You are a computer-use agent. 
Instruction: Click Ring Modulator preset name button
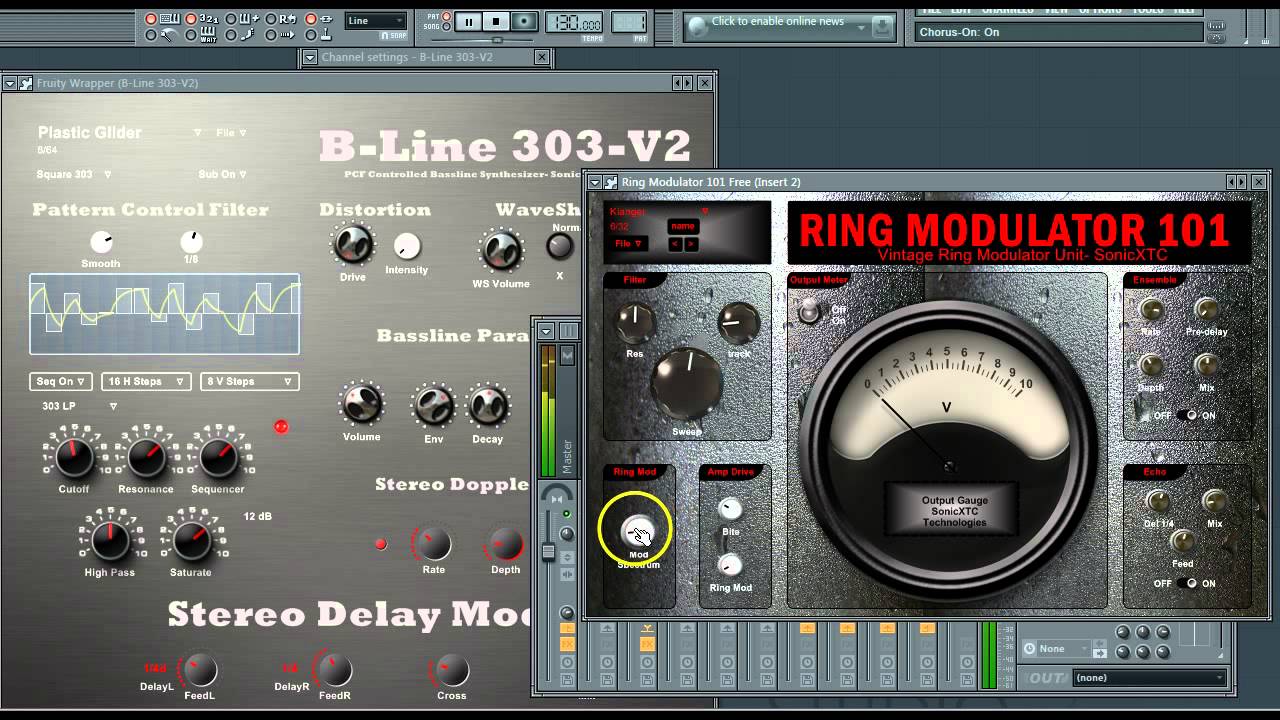684,226
